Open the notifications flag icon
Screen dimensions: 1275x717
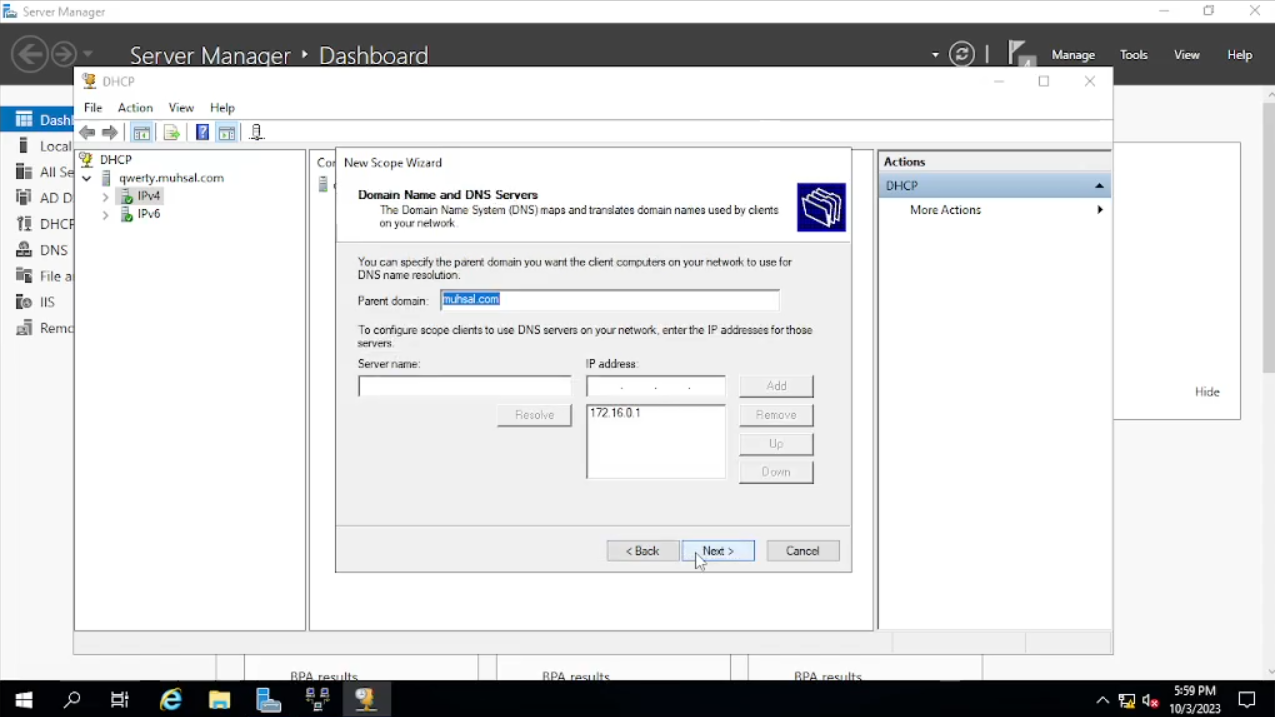tap(1019, 54)
